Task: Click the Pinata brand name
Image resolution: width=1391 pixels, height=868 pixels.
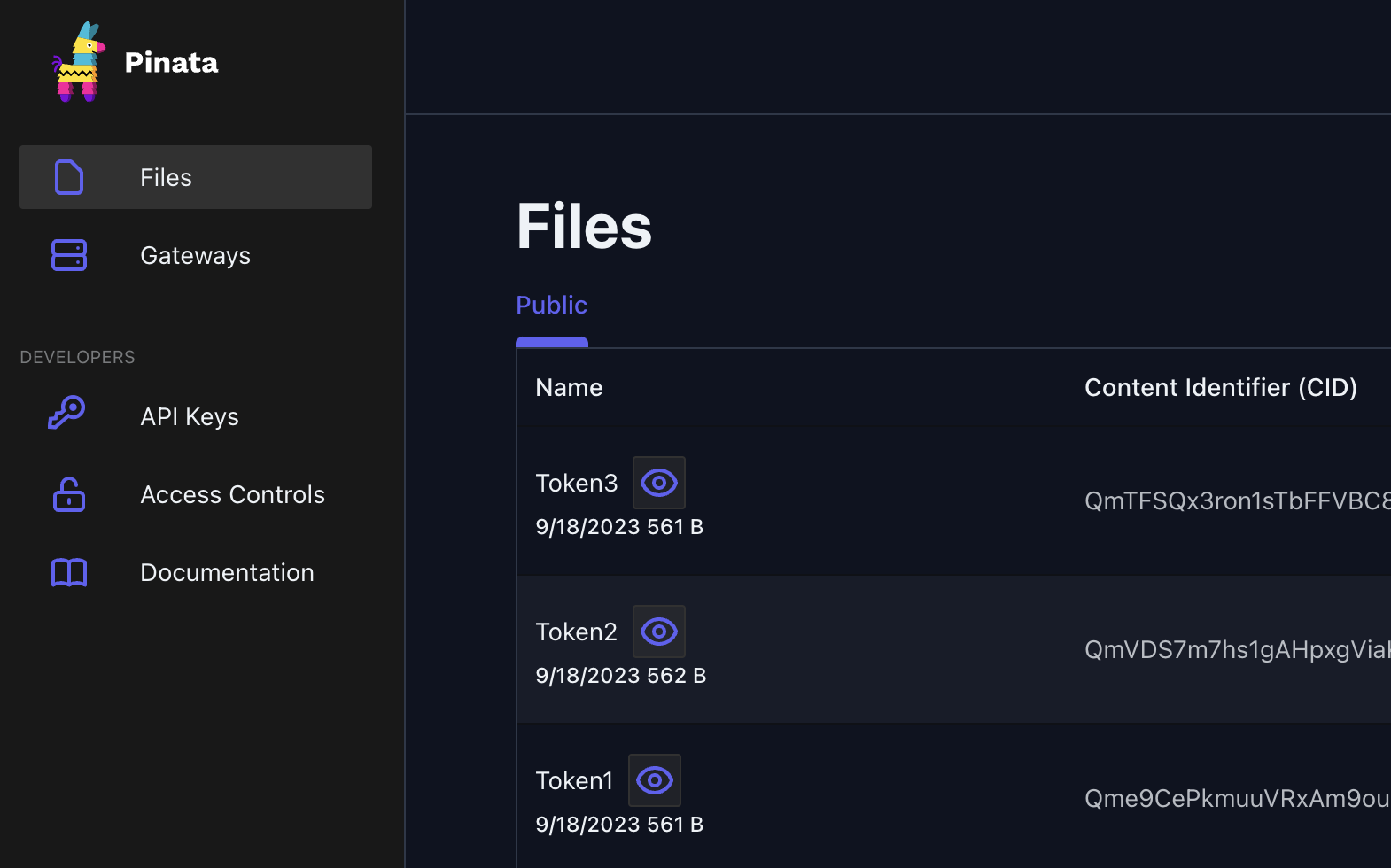Action: click(x=171, y=63)
